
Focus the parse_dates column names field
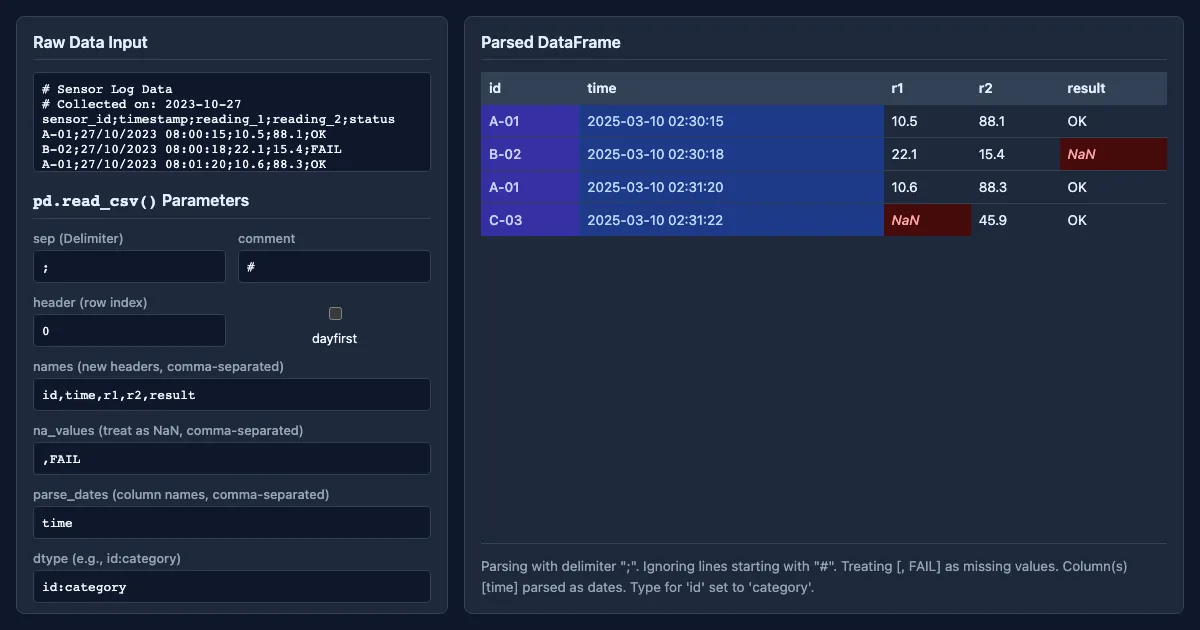(x=232, y=523)
